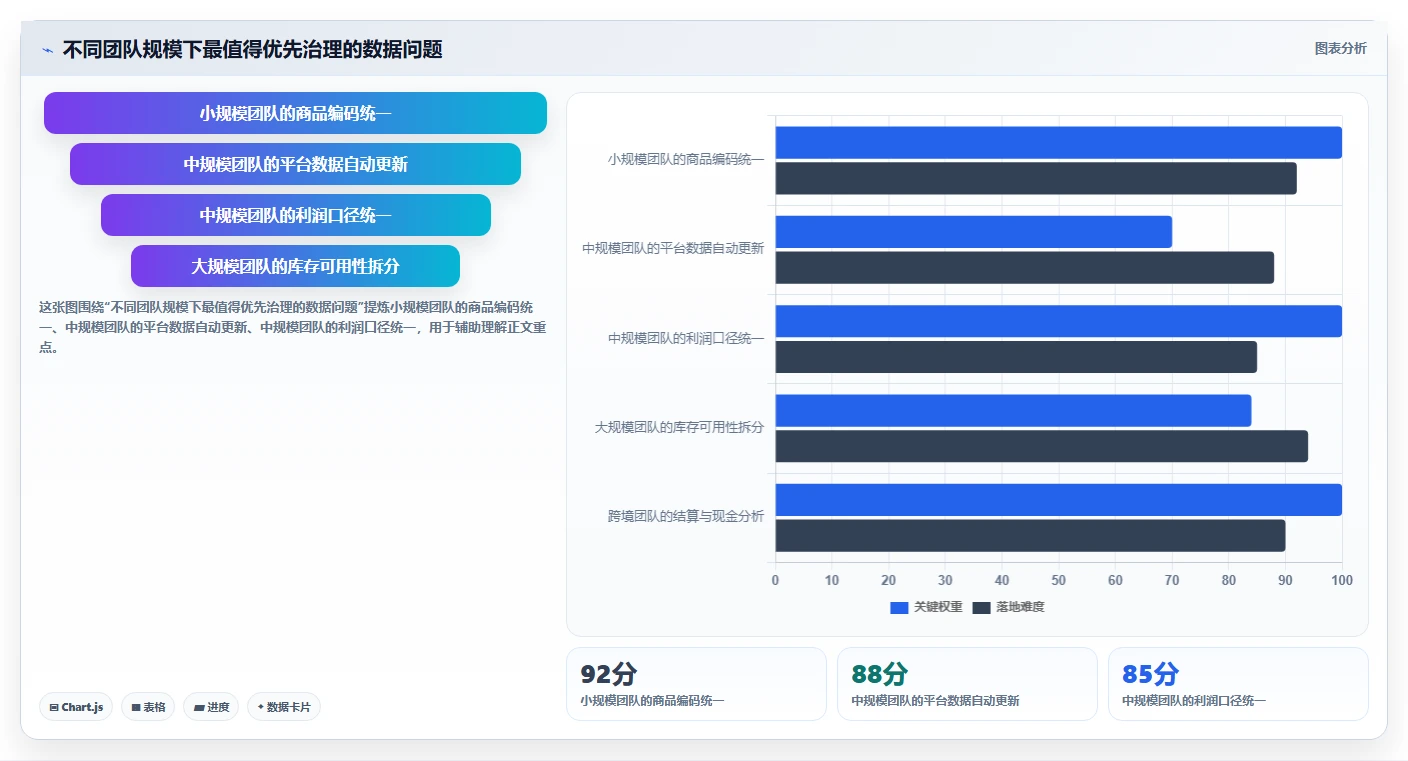Click blue bar for 中规模团队的平台数据自动更新
This screenshot has height=761, width=1408.
pos(973,232)
